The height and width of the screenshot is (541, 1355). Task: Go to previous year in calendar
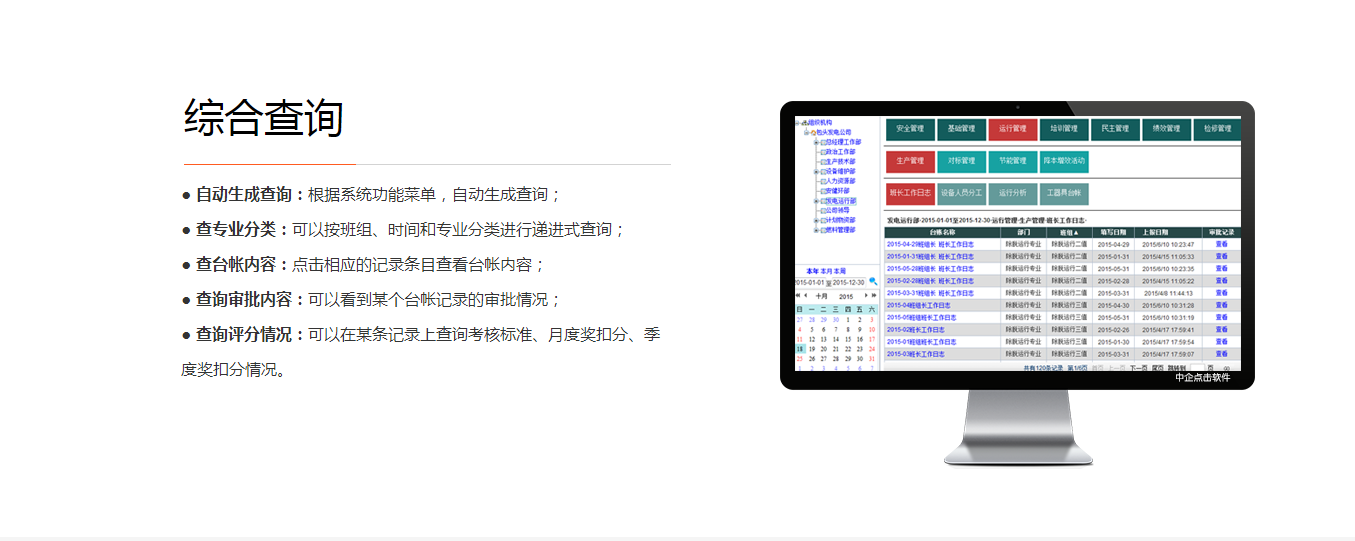[x=798, y=295]
